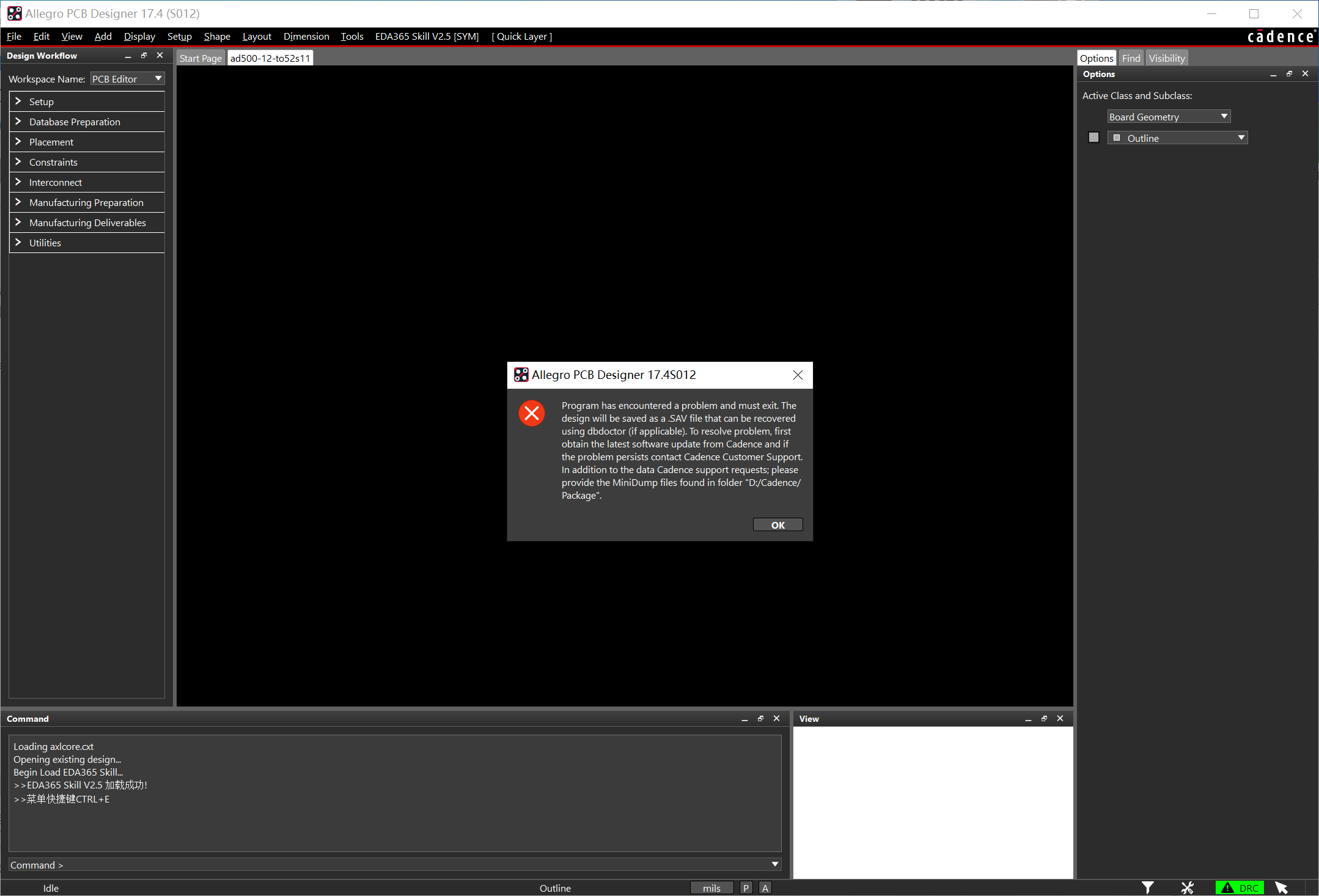Switch to the Start Page tab
The image size is (1319, 896).
pos(200,58)
